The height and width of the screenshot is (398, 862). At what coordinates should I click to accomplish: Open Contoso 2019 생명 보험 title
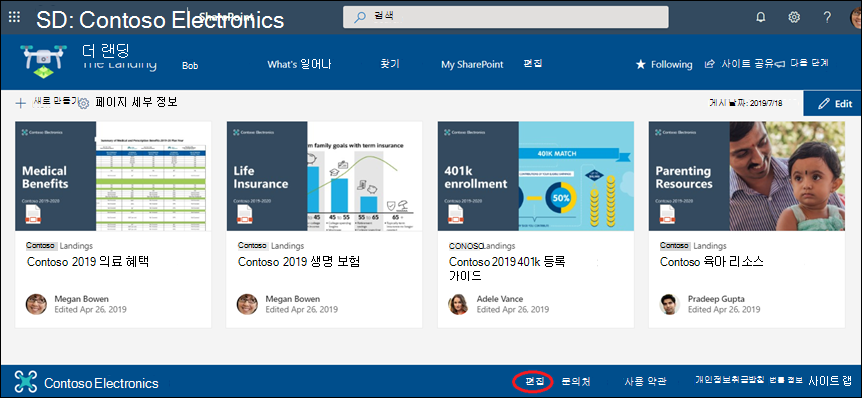[x=299, y=262]
